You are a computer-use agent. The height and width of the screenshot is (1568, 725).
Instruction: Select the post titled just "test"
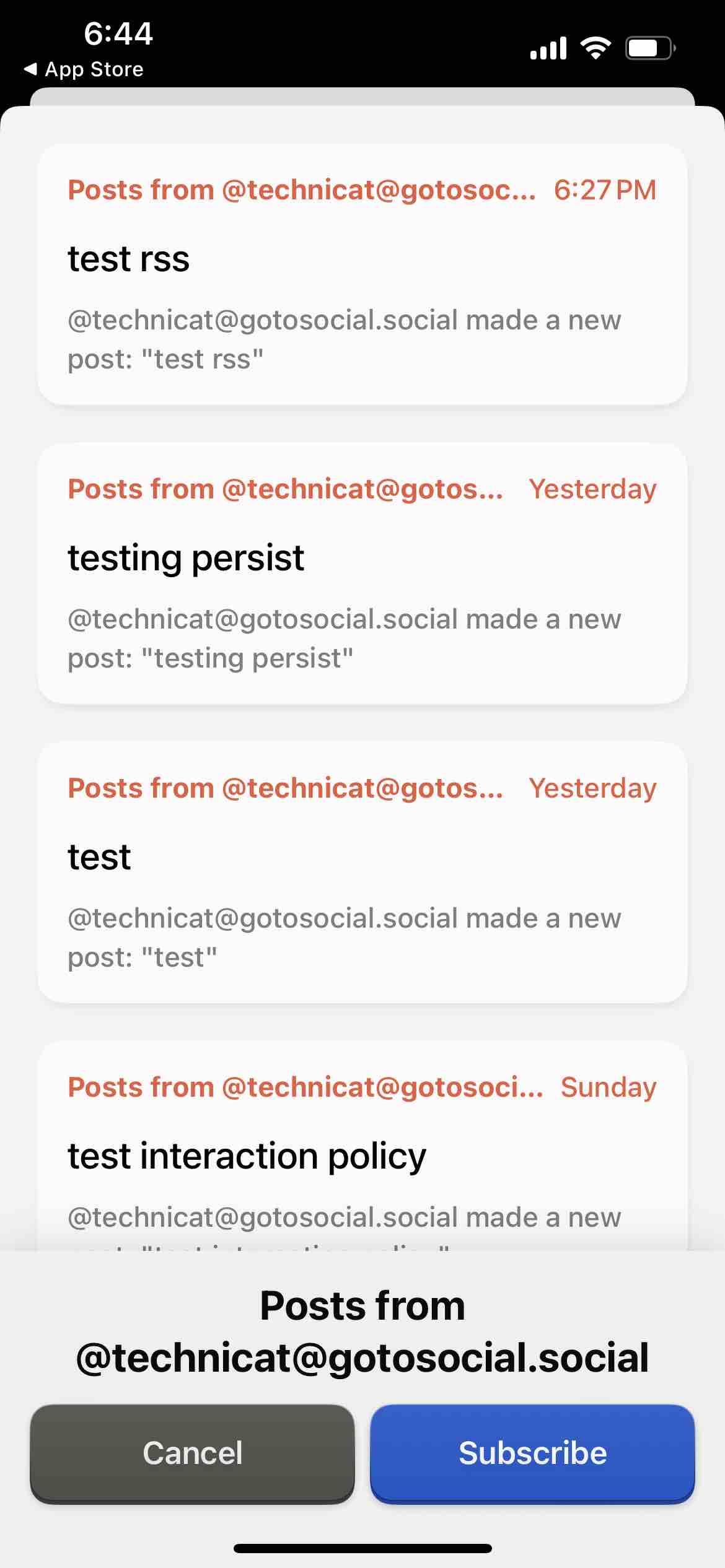pyautogui.click(x=99, y=857)
